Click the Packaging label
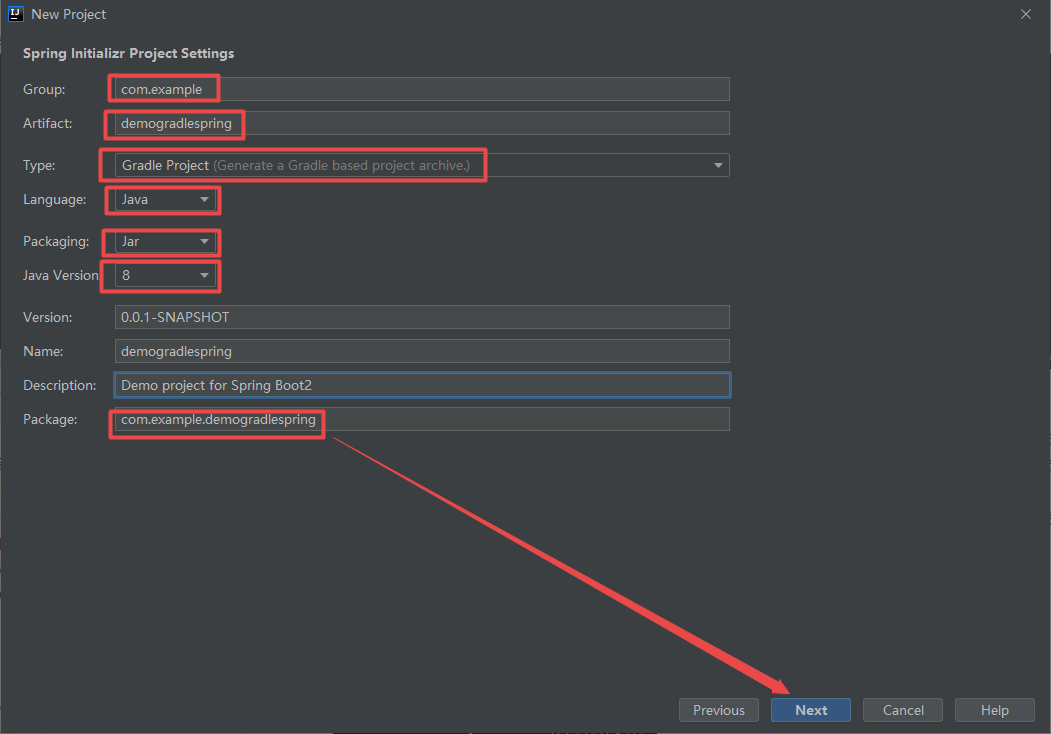Image resolution: width=1051 pixels, height=734 pixels. point(56,241)
